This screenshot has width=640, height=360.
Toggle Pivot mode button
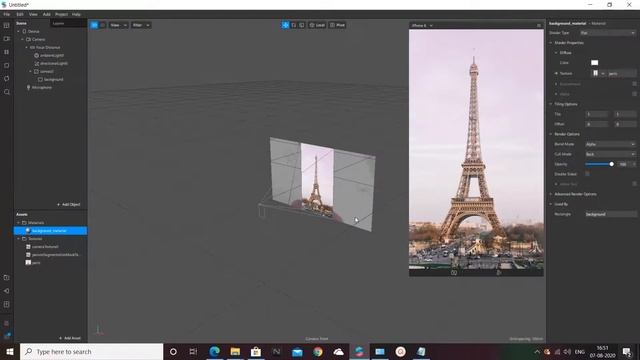tap(338, 25)
